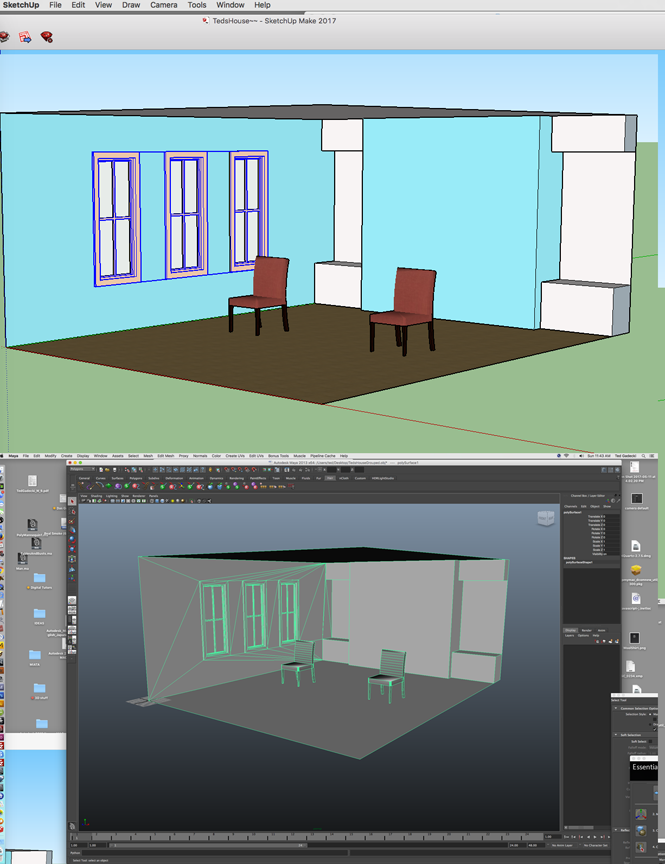This screenshot has width=665, height=864.
Task: Open the Polygons shelf tab in Maya
Action: (135, 478)
